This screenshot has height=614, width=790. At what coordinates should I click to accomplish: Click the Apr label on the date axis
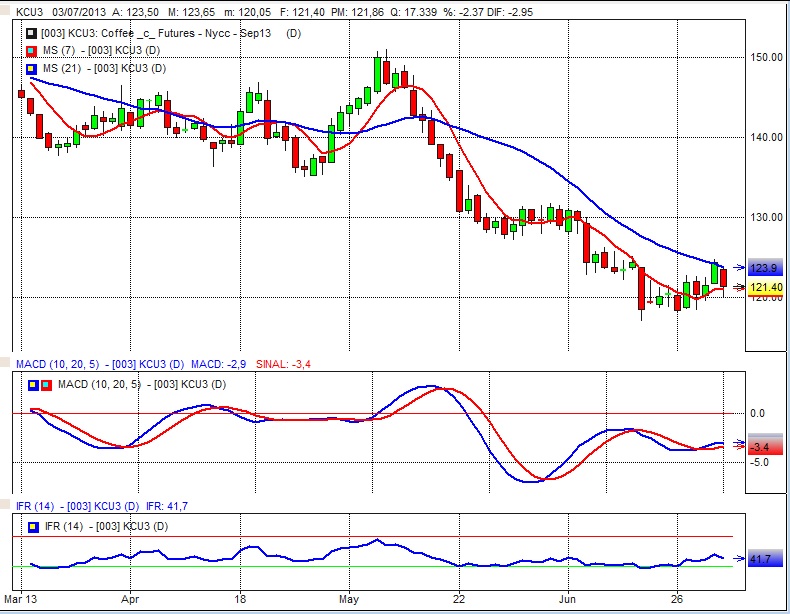click(x=129, y=601)
